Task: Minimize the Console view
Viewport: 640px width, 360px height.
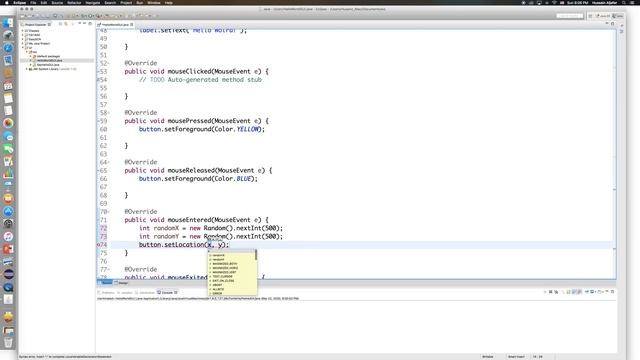Action: [607, 292]
